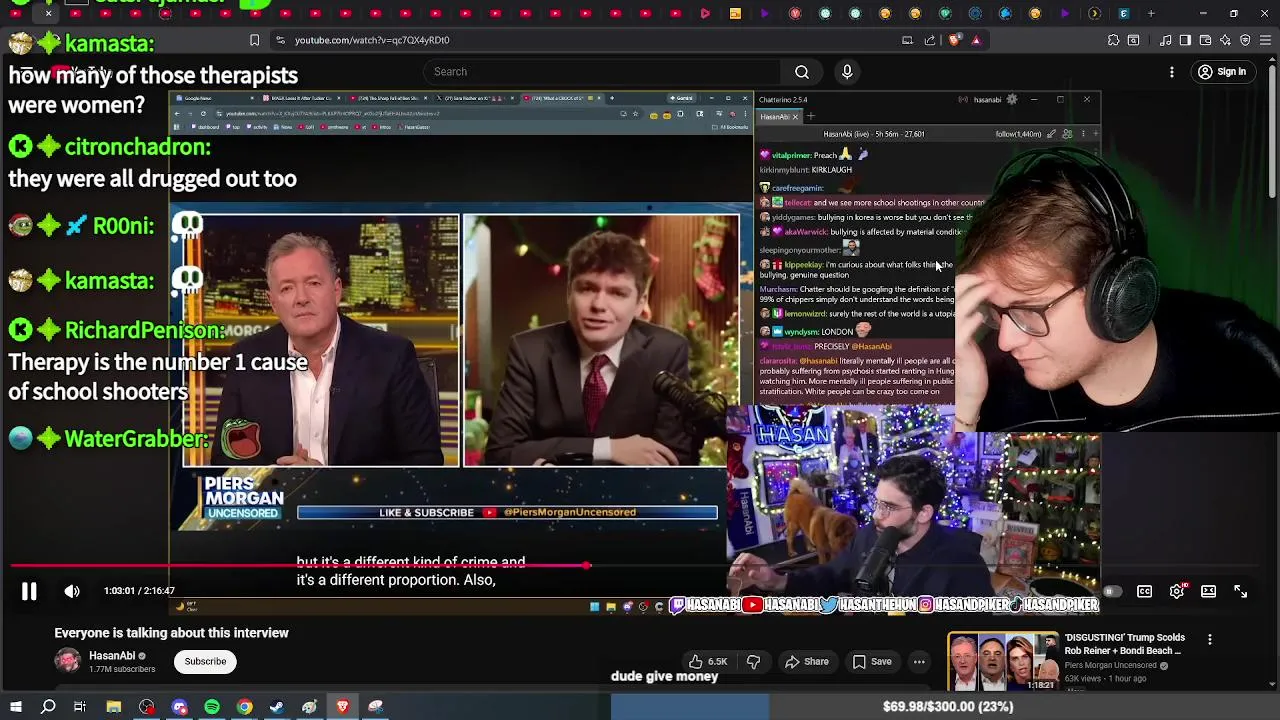The image size is (1280, 720).
Task: Open the recommended Piers Morgan video thumbnail
Action: [1002, 661]
